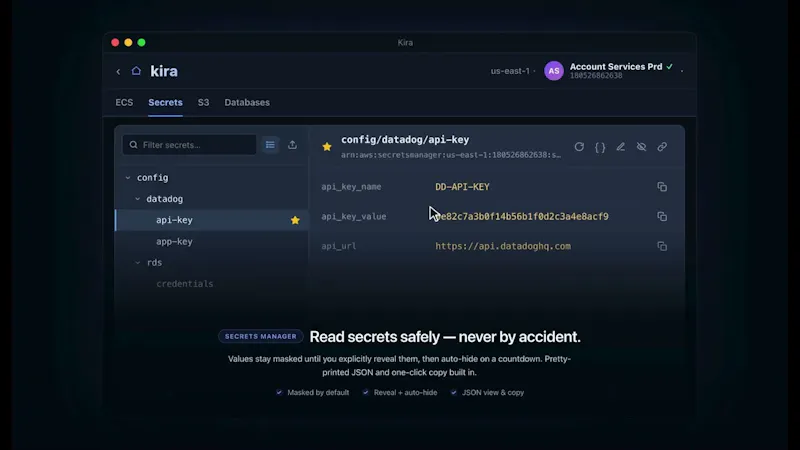
Task: Collapse the rds folder
Action: point(137,263)
